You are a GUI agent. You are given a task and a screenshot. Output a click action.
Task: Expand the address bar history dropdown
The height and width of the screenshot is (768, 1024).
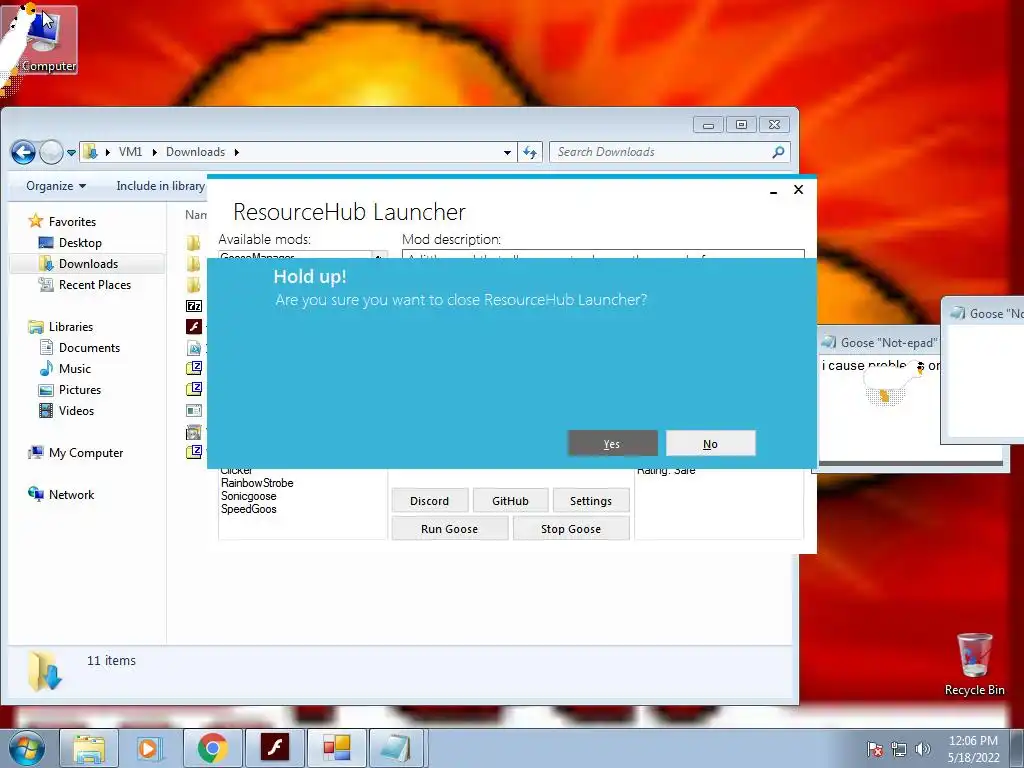tap(507, 152)
